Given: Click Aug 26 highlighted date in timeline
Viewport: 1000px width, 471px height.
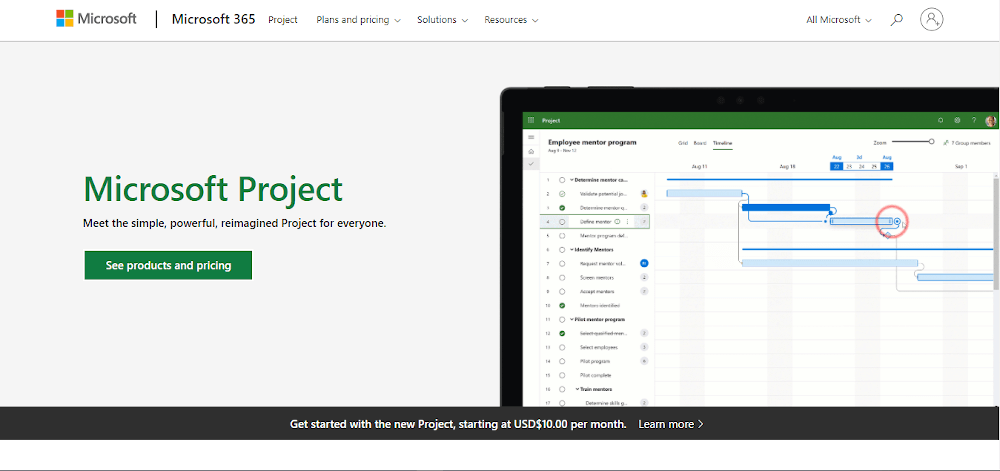Looking at the screenshot, I should tap(886, 166).
